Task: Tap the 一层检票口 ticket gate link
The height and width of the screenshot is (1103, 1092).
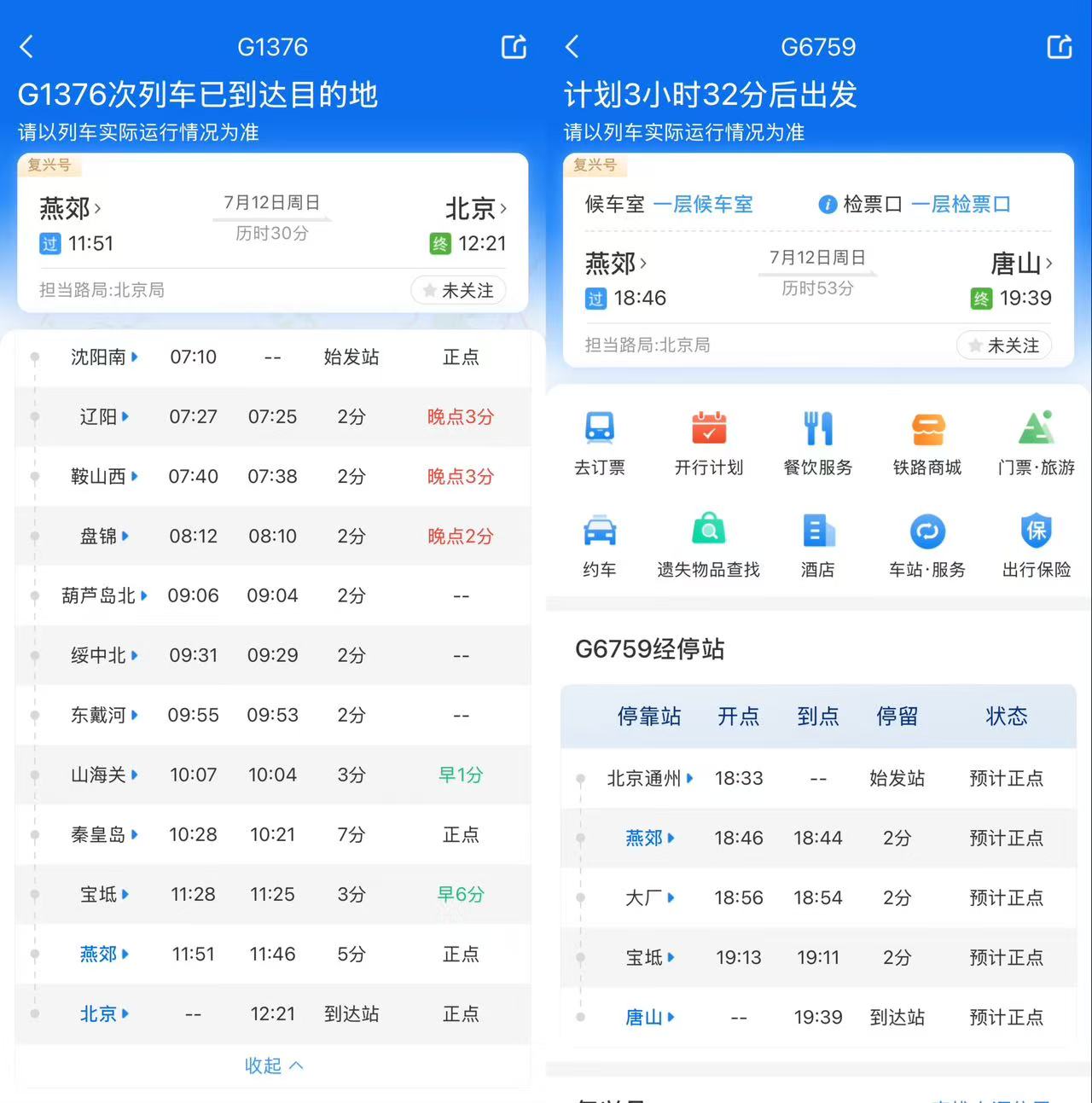Action: [961, 205]
